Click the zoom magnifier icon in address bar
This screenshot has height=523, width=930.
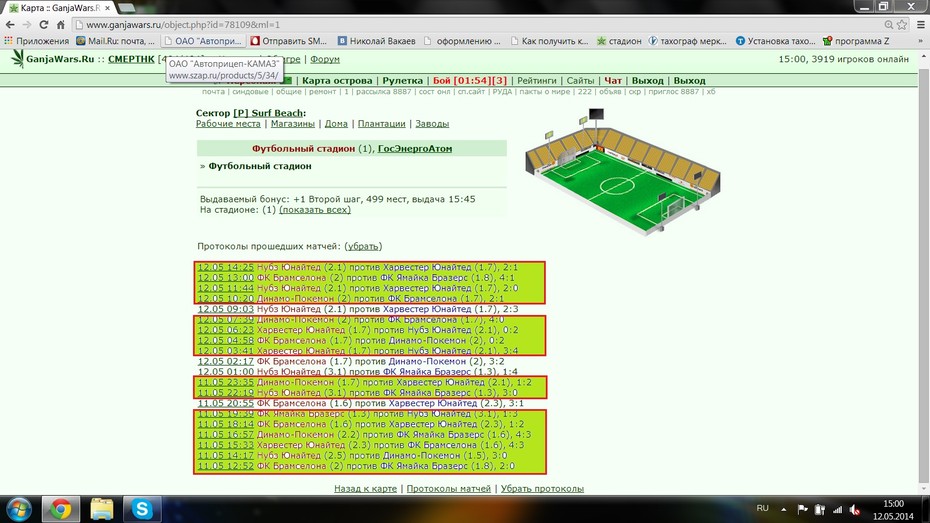point(888,25)
